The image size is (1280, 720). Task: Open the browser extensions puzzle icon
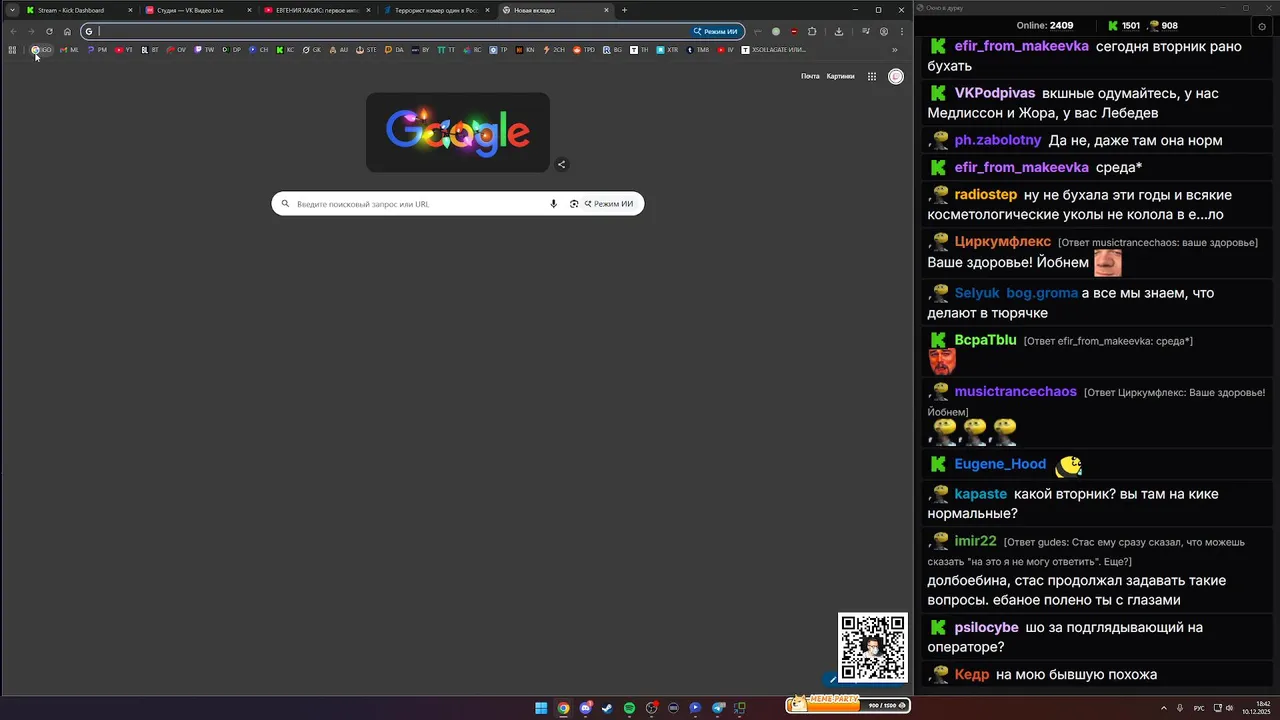tap(812, 31)
